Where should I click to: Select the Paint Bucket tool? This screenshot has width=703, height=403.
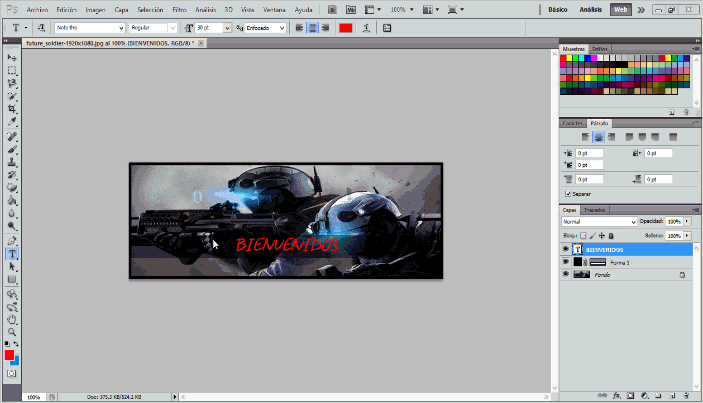point(12,200)
